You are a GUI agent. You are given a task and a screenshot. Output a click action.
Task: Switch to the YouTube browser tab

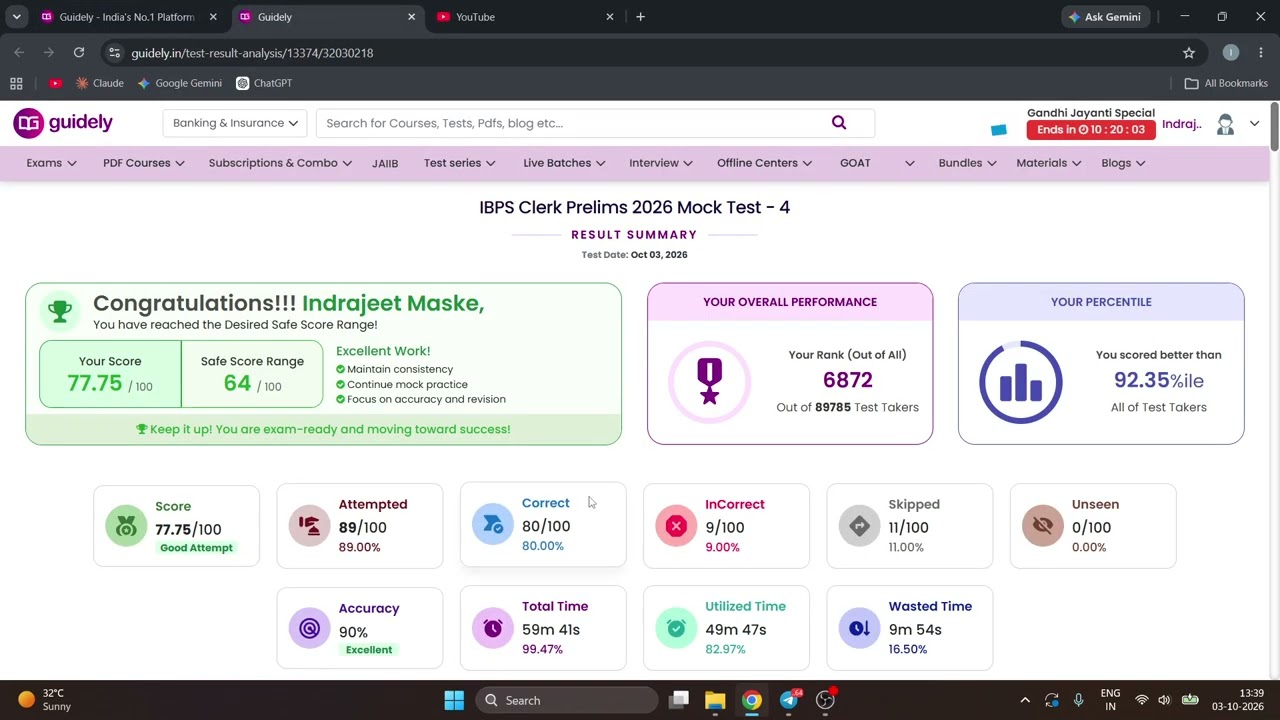click(527, 17)
